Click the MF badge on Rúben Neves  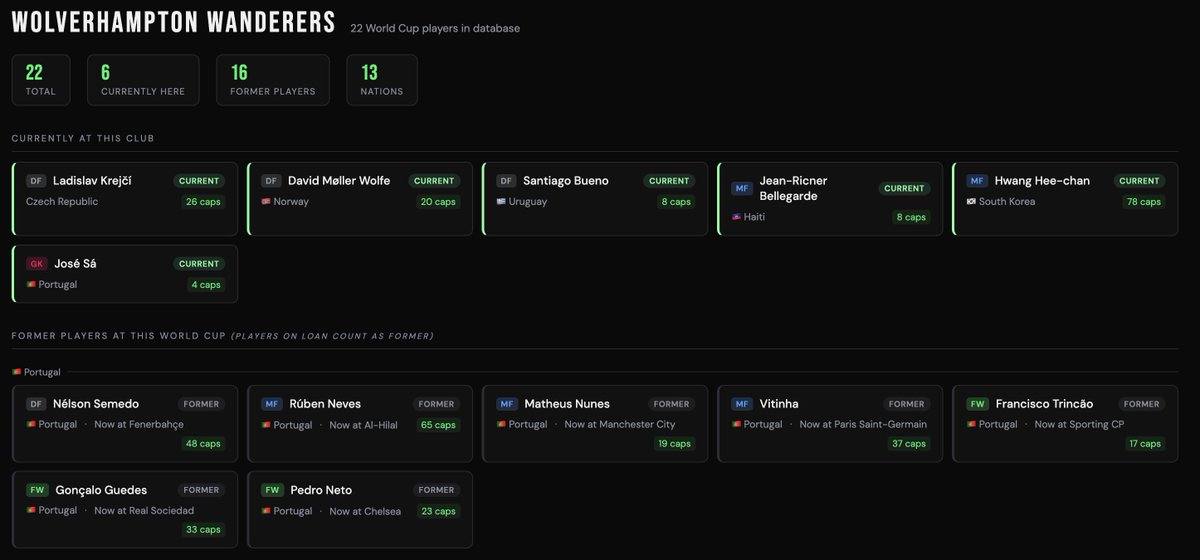272,404
